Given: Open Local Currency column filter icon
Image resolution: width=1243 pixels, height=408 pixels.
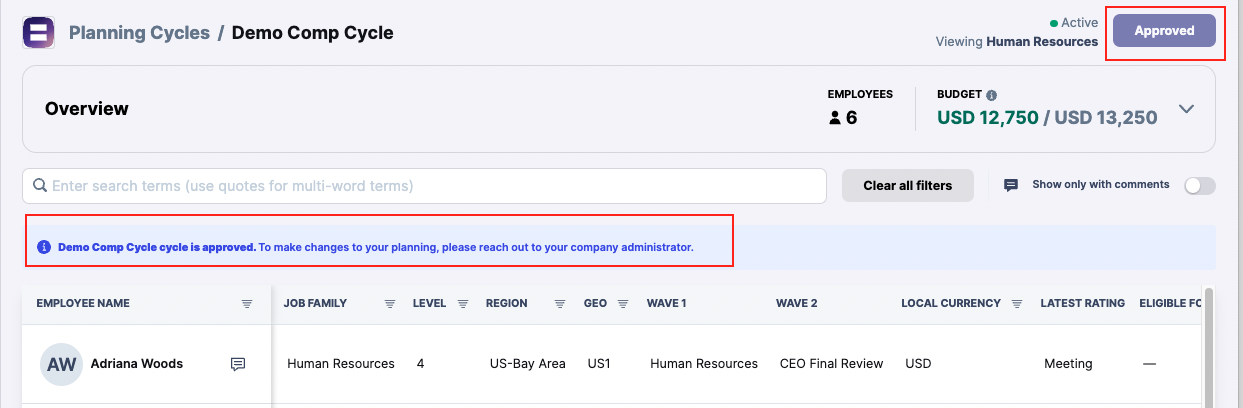Looking at the screenshot, I should coord(1017,304).
